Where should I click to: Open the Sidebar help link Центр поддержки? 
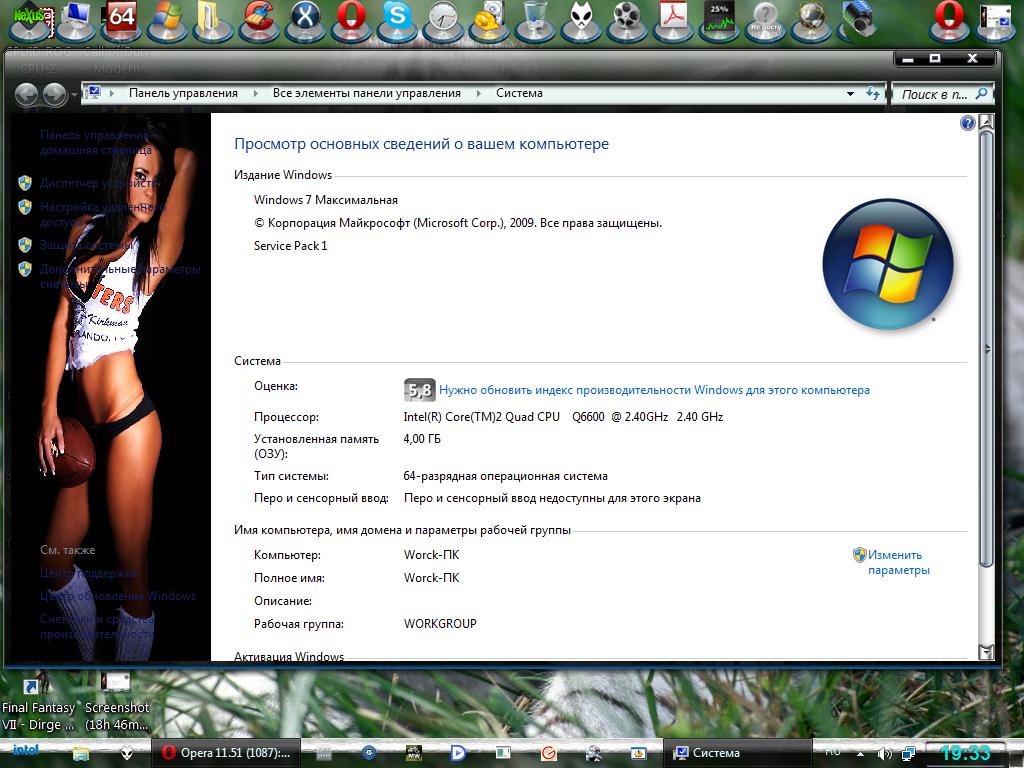click(x=89, y=573)
